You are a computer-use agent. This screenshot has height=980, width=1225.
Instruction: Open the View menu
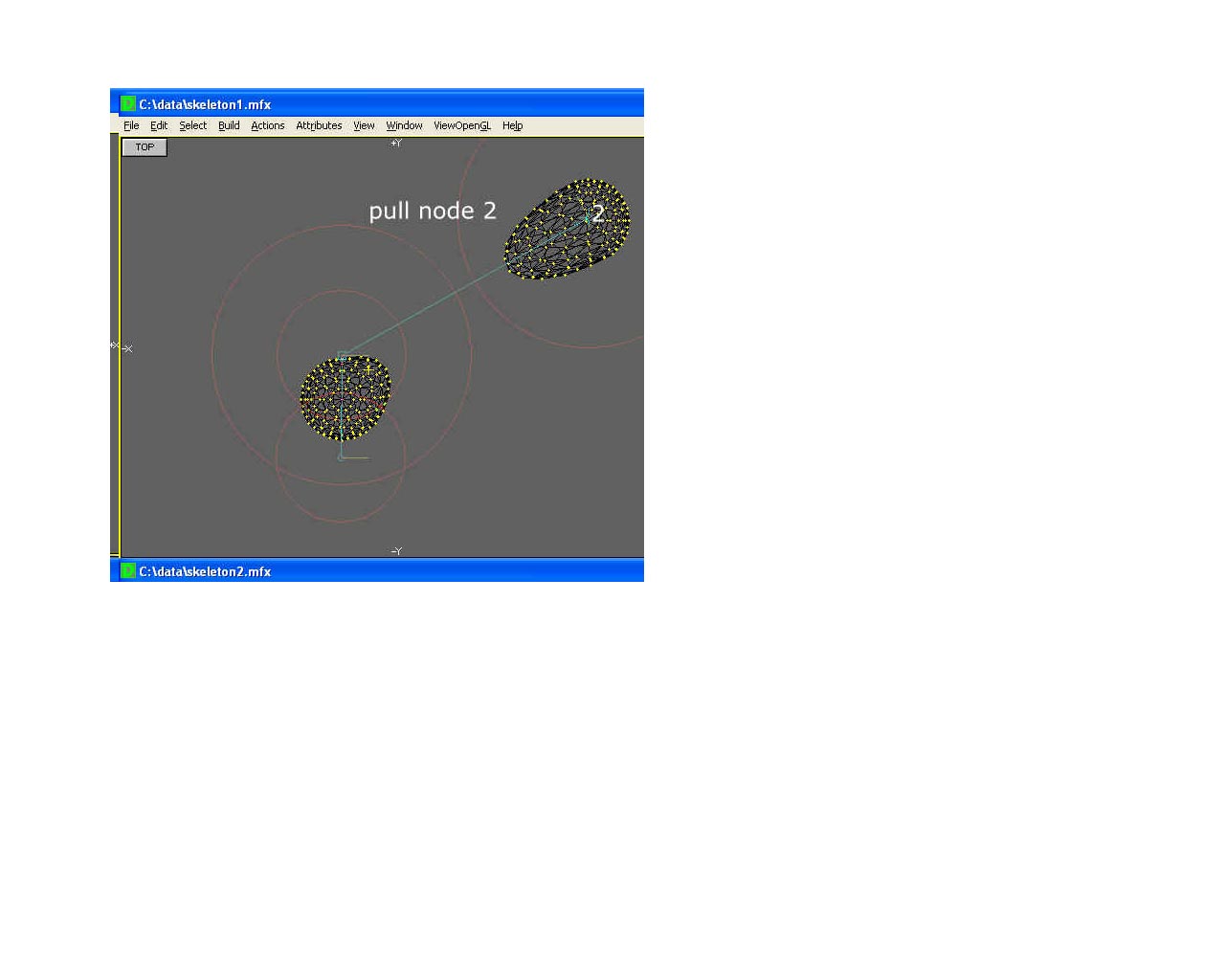pyautogui.click(x=364, y=125)
